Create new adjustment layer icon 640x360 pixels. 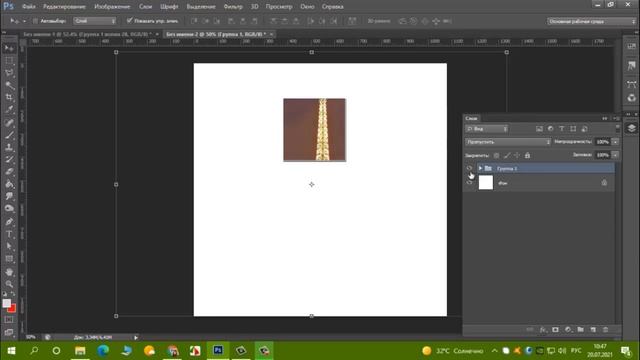coord(568,330)
